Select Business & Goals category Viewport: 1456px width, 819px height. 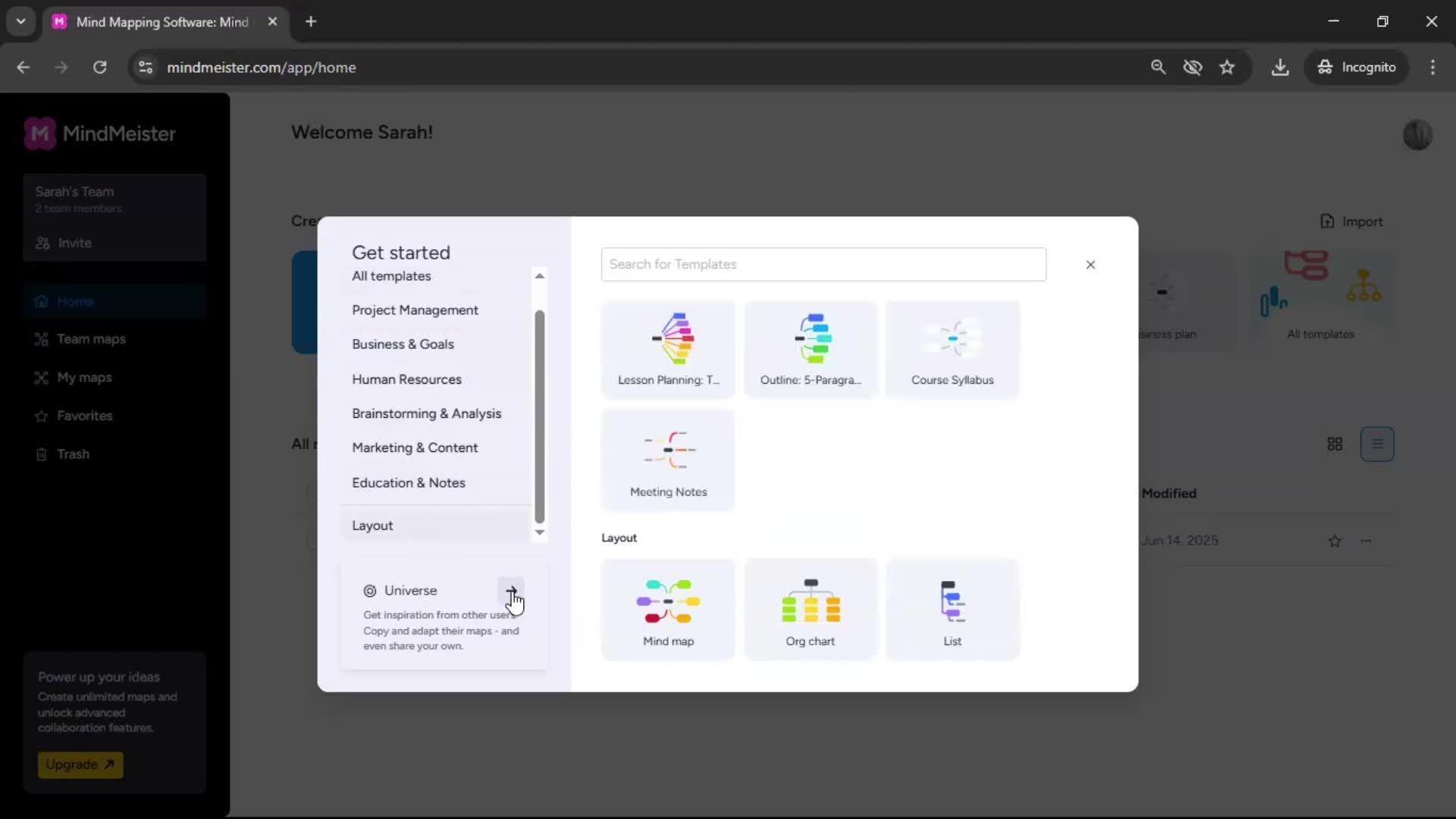click(403, 344)
